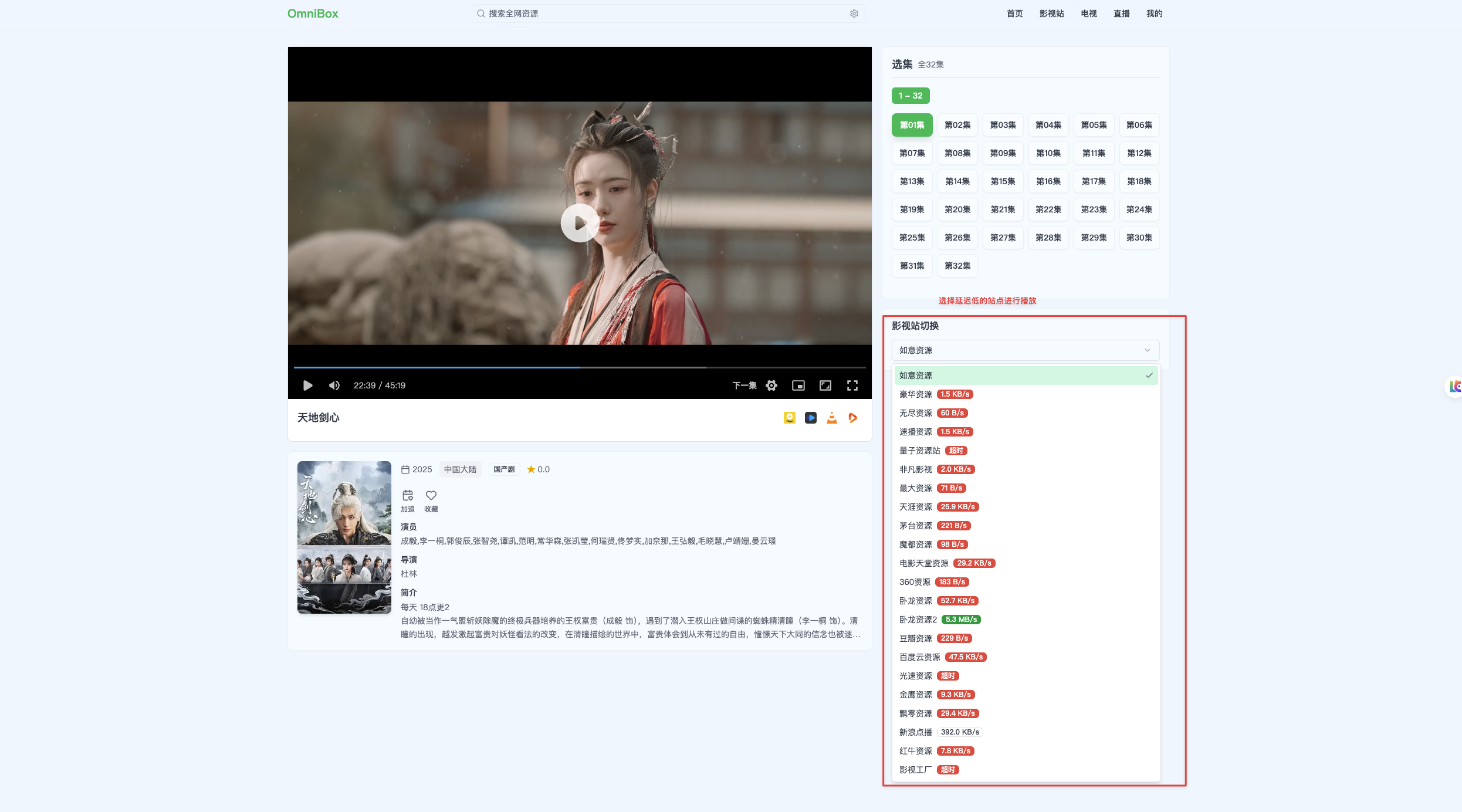Open the player settings gear icon
This screenshot has width=1462, height=812.
tap(771, 385)
